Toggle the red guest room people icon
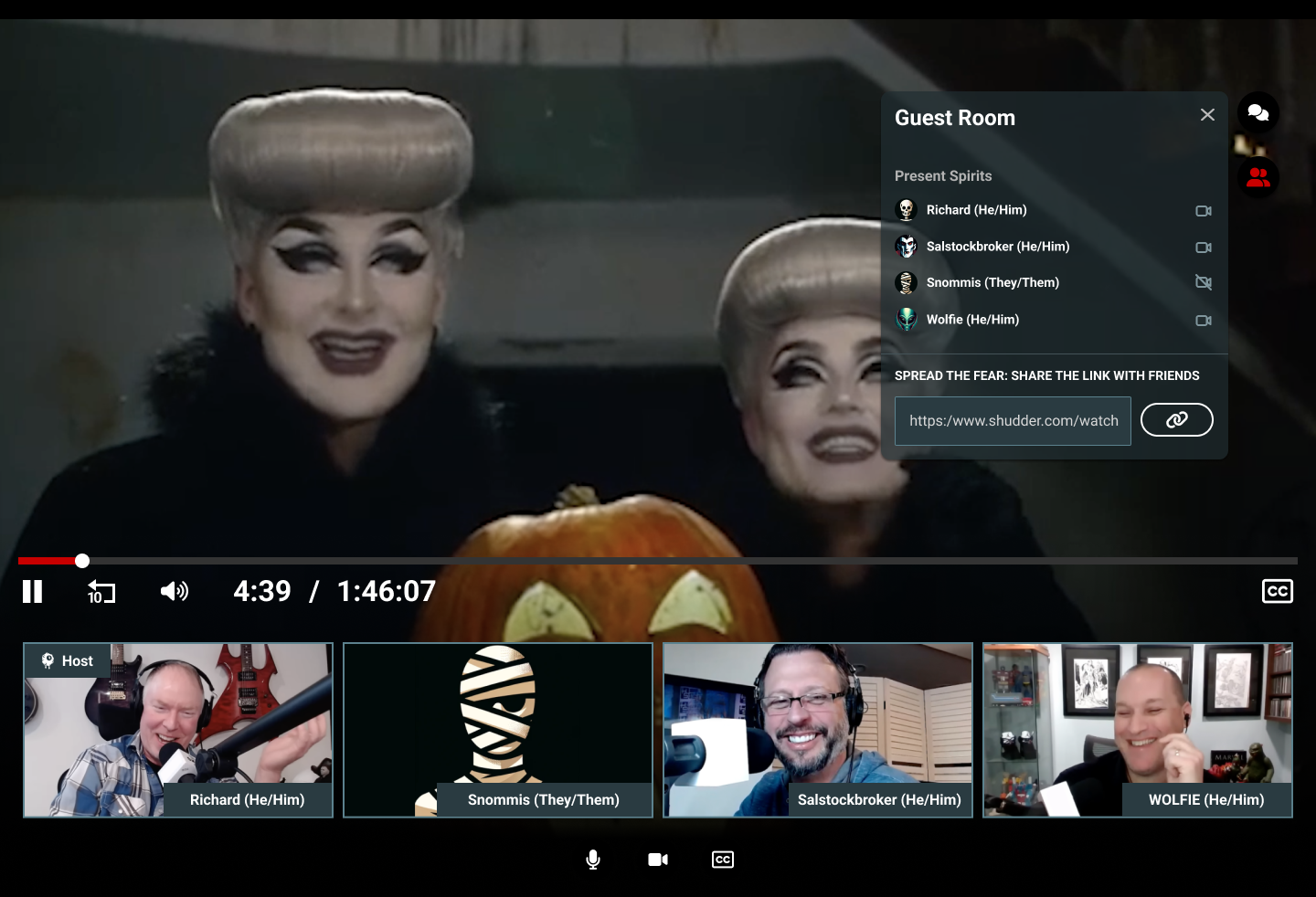This screenshot has width=1316, height=897. click(x=1258, y=177)
